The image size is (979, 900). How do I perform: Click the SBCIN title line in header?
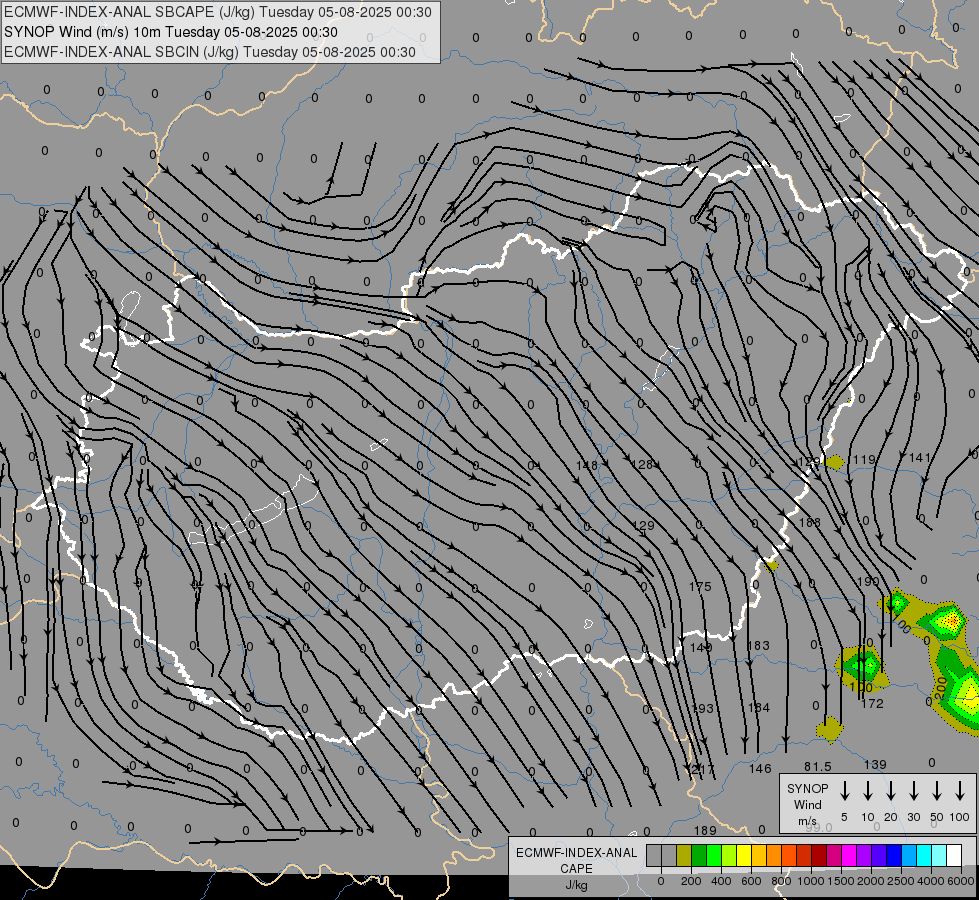coord(210,52)
